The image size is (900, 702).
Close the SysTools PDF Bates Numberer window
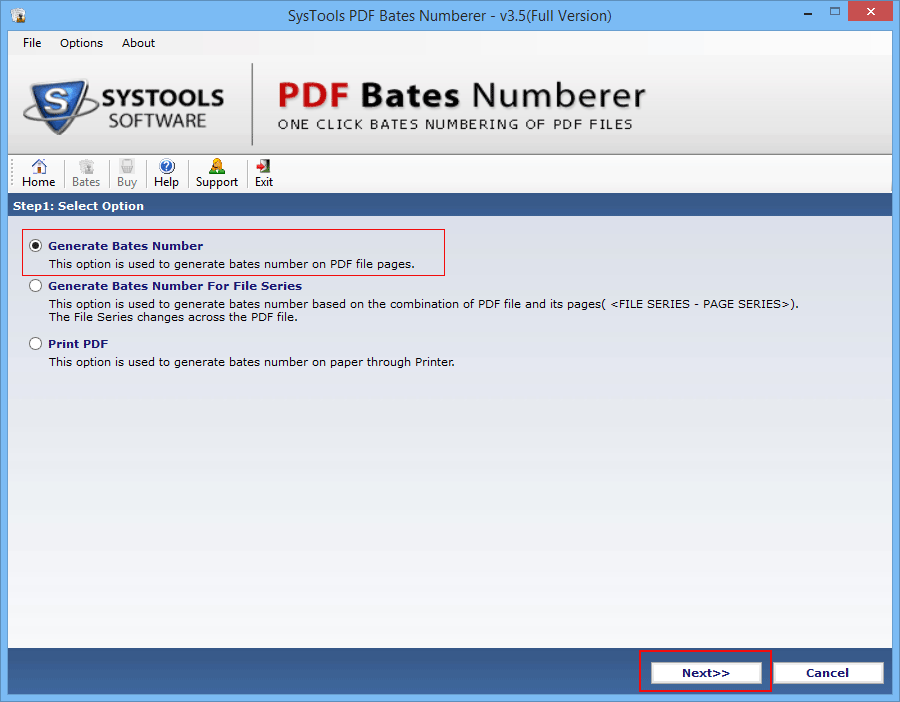pos(871,11)
